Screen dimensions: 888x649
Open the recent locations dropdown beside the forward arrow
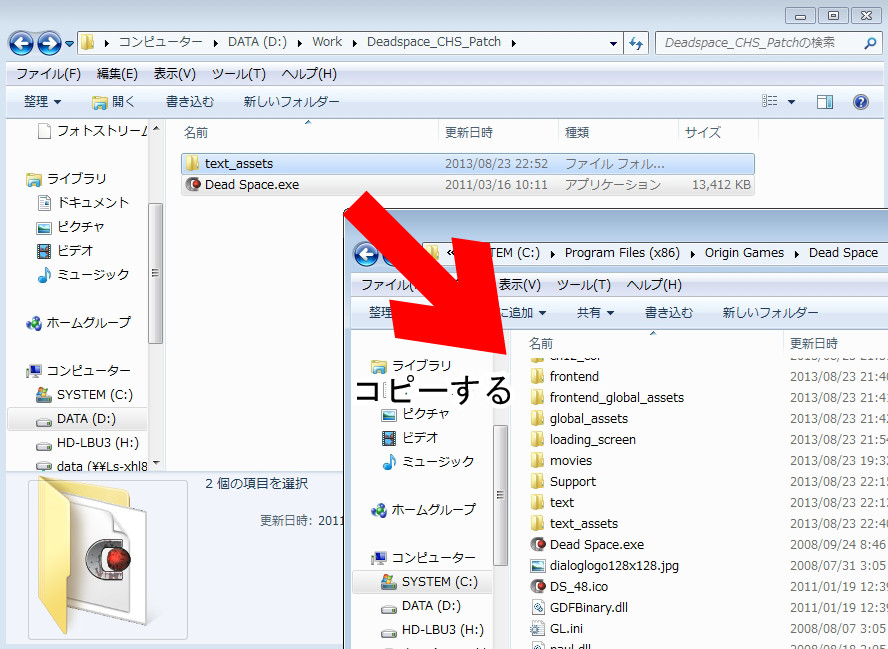pyautogui.click(x=69, y=44)
